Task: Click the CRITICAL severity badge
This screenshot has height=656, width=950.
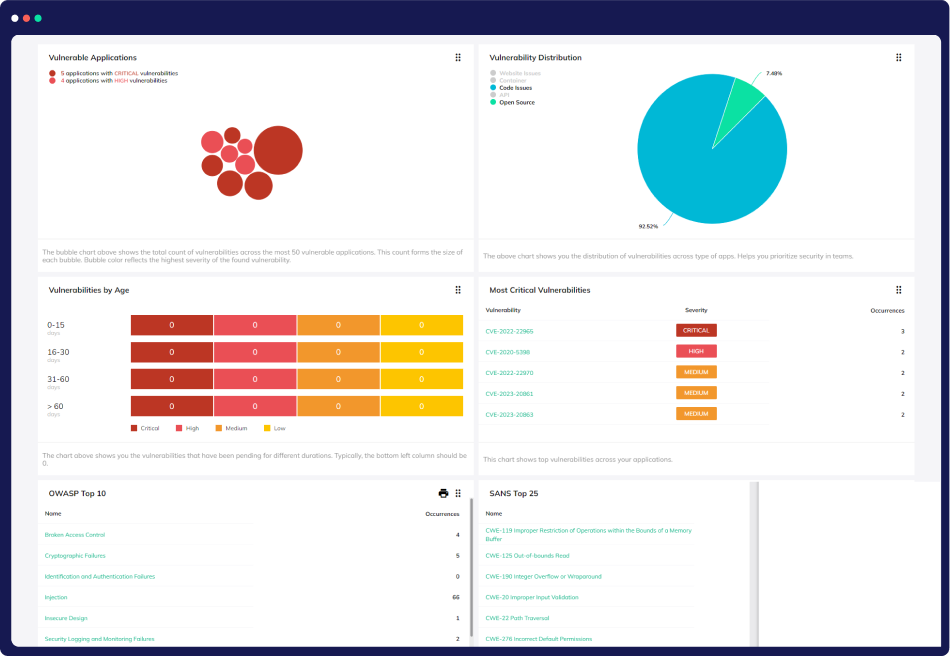Action: point(696,331)
